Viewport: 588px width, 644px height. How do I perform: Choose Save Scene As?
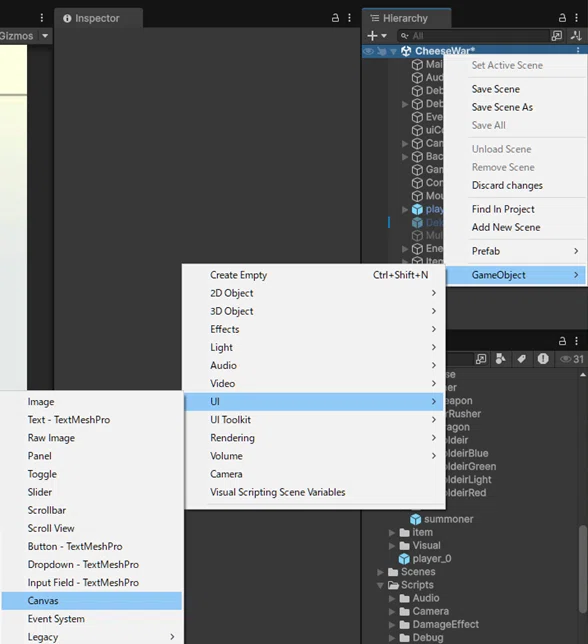coord(502,107)
